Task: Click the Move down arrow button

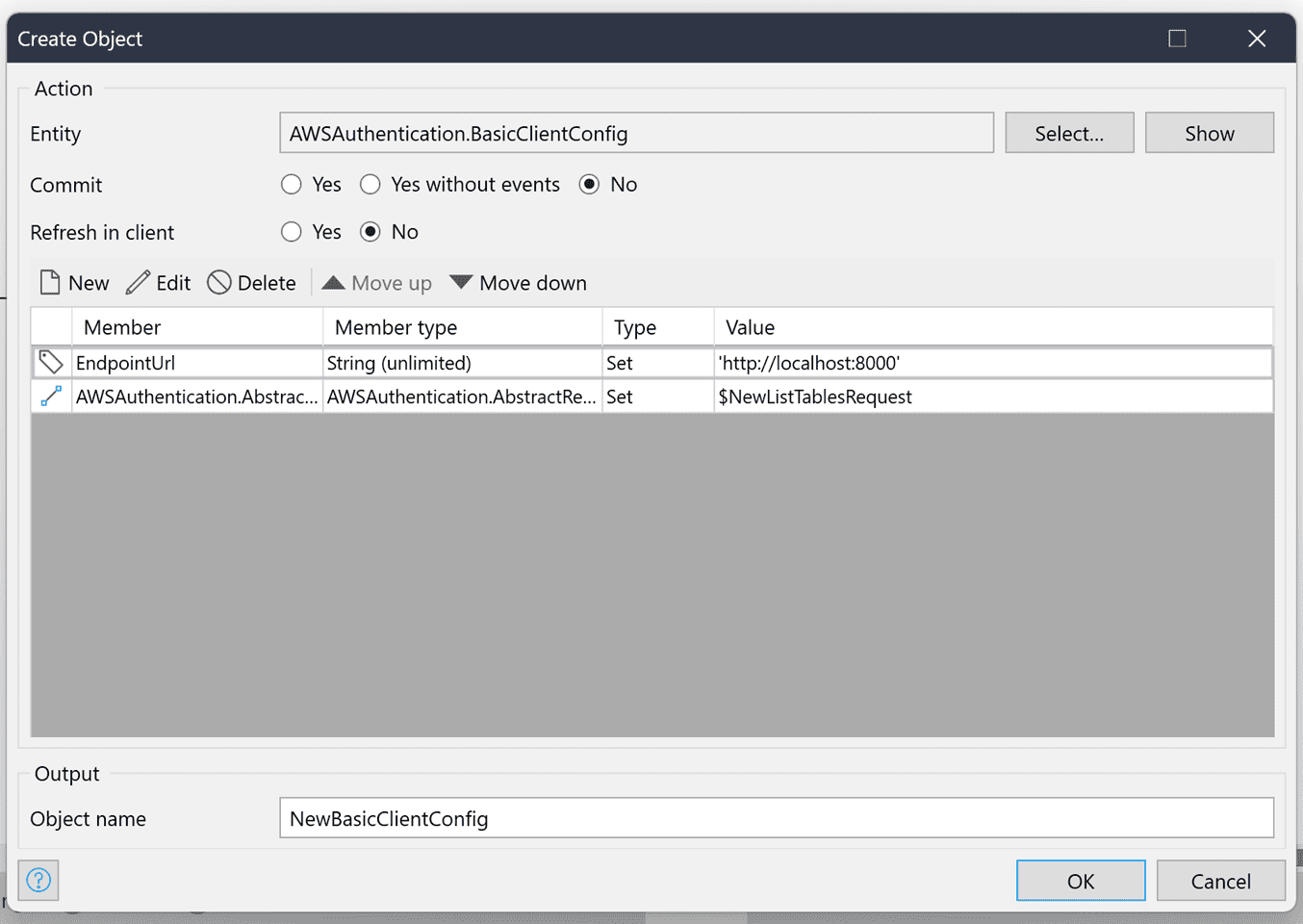Action: pyautogui.click(x=518, y=283)
